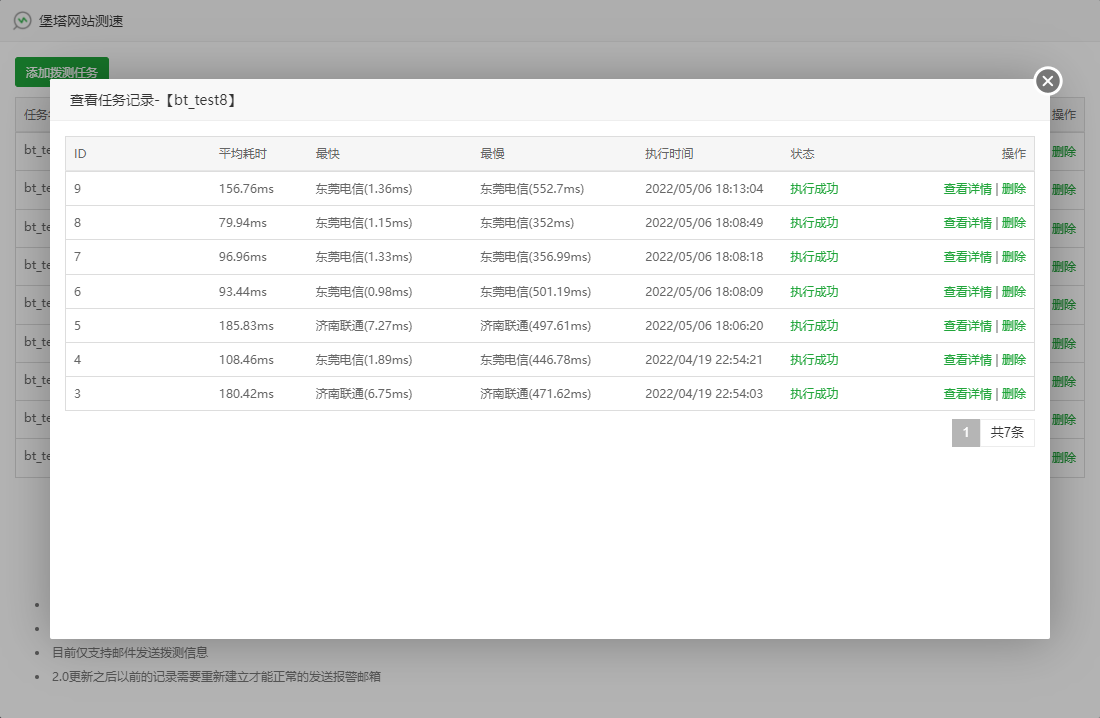Delete record ID 3

(1013, 394)
